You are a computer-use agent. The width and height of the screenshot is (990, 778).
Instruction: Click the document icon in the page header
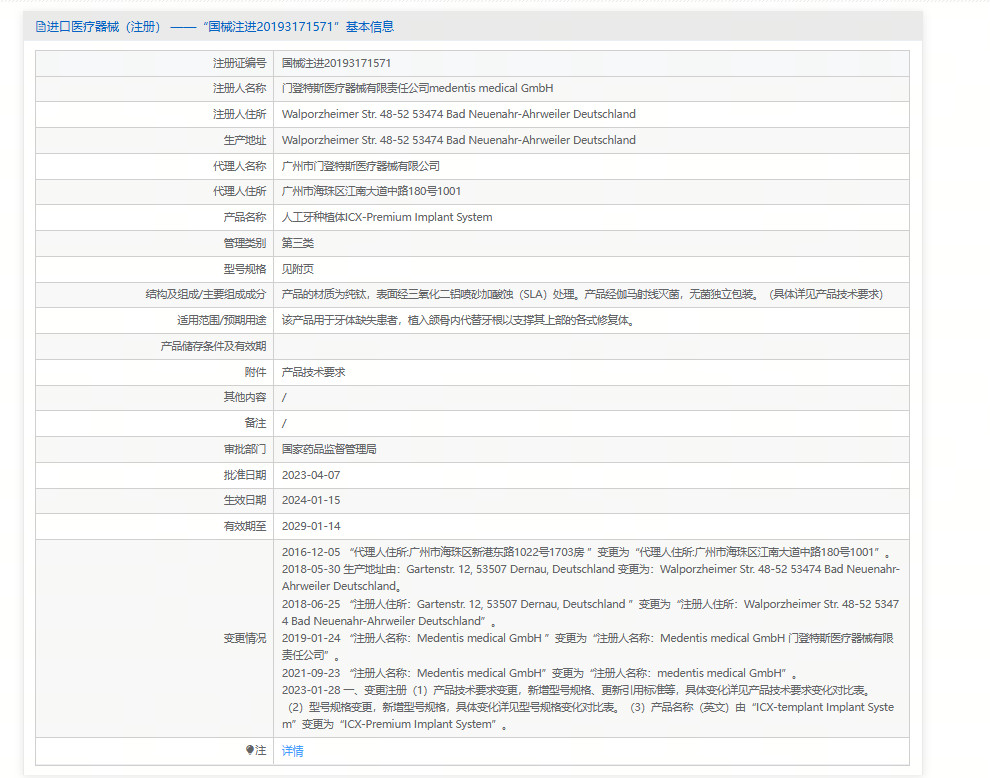40,27
